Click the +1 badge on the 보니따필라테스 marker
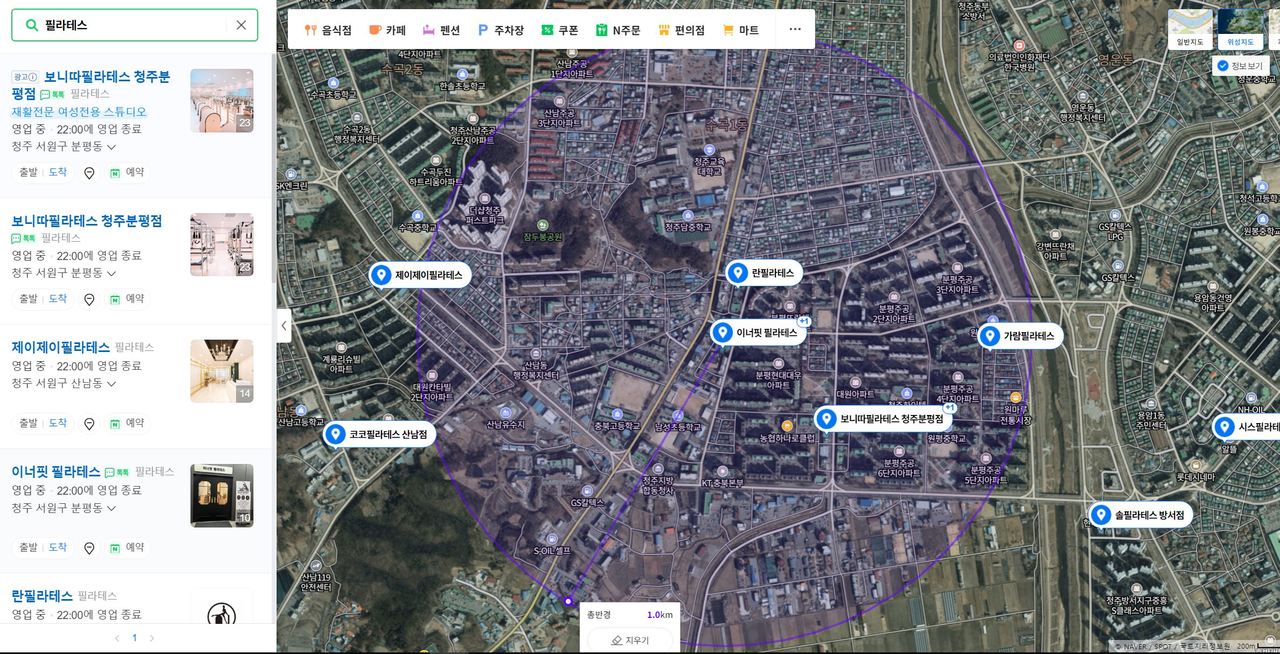 click(x=950, y=407)
